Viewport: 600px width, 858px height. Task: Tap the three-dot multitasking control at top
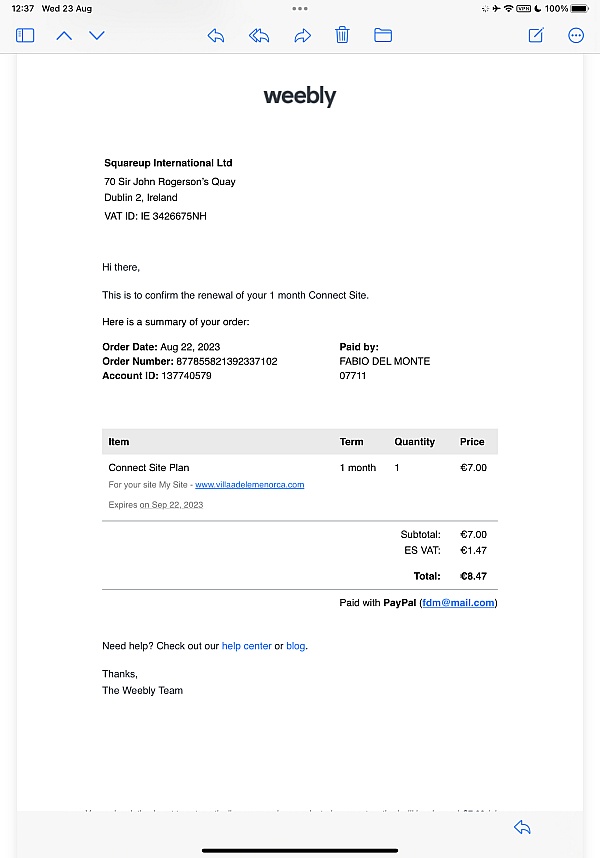(x=300, y=8)
